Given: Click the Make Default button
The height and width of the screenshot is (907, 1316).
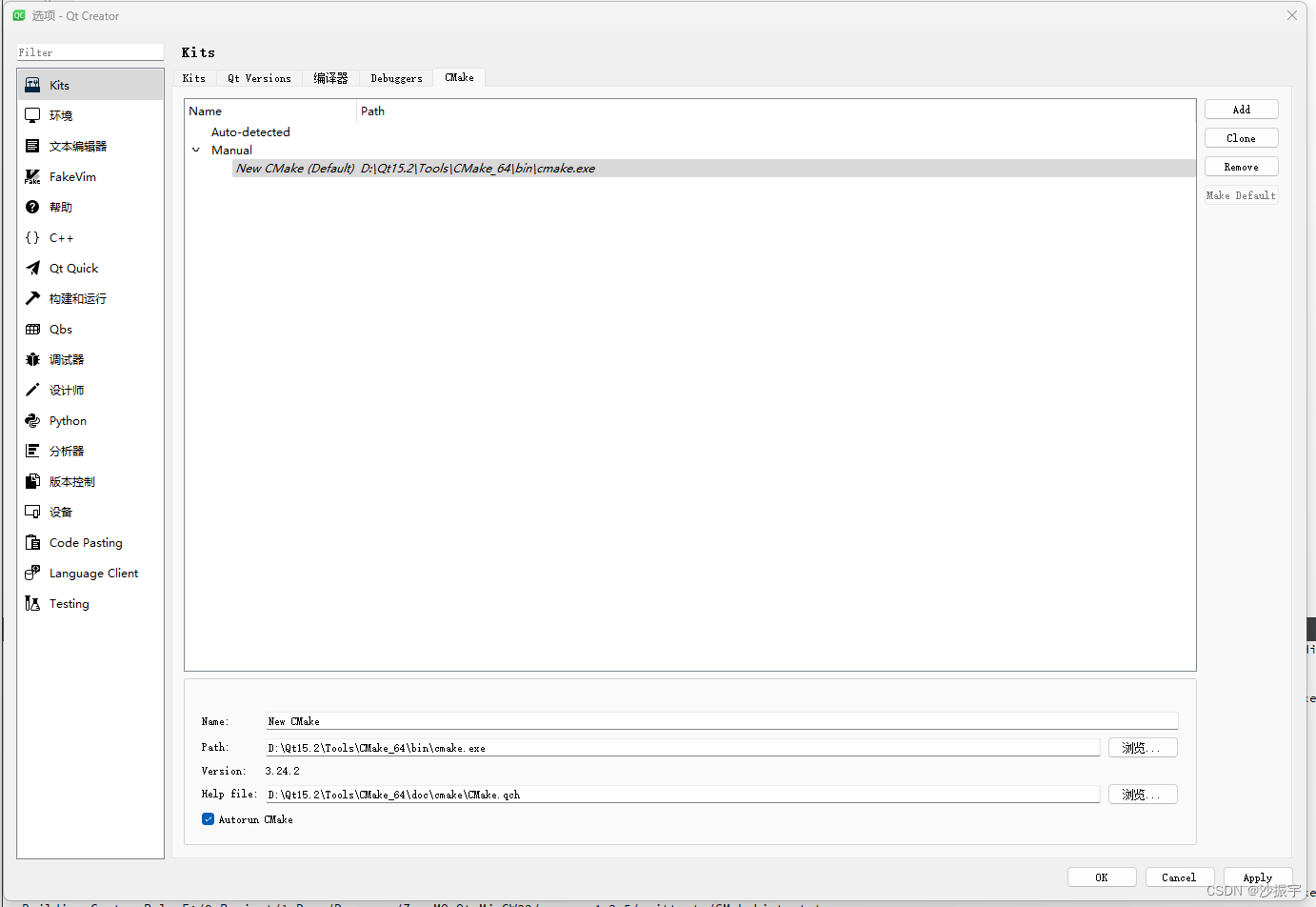Looking at the screenshot, I should click(1241, 195).
